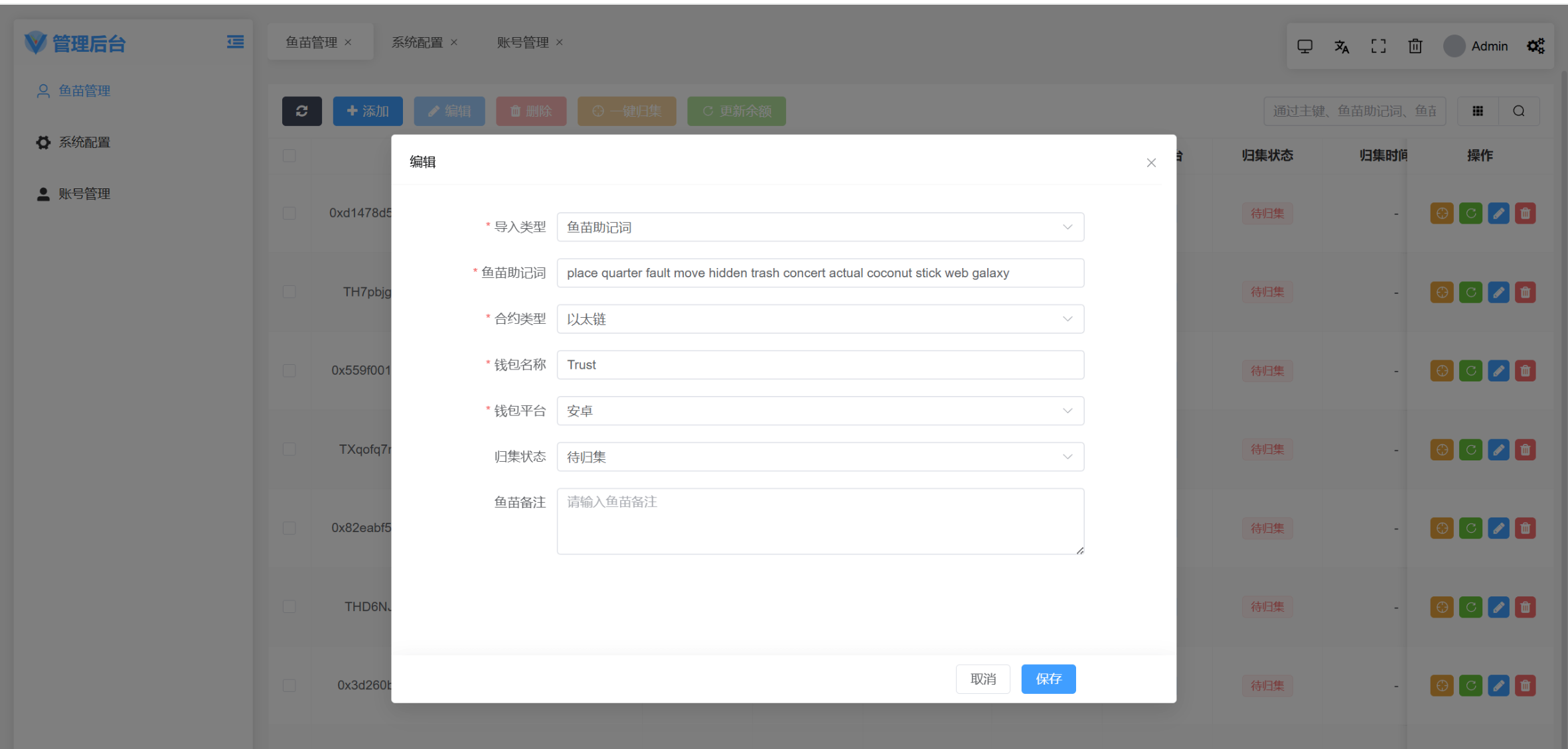Check the TH7pbjg row checkbox

click(x=289, y=292)
